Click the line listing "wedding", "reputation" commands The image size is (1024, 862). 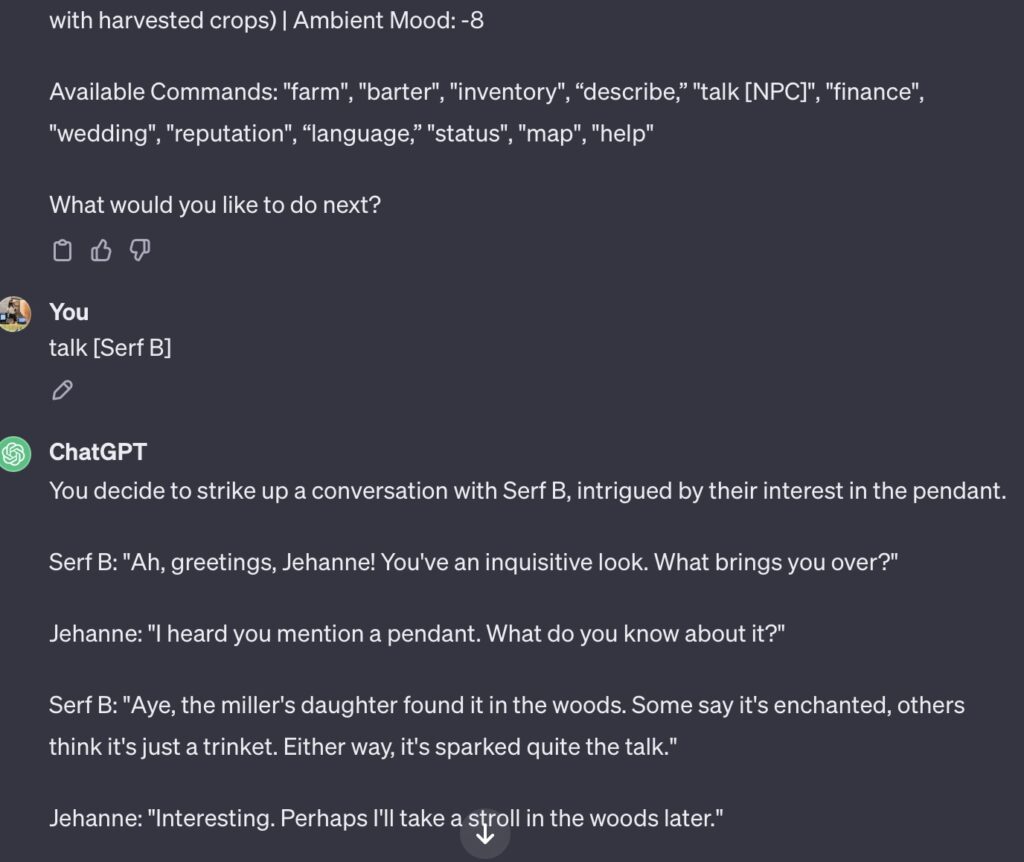point(351,134)
